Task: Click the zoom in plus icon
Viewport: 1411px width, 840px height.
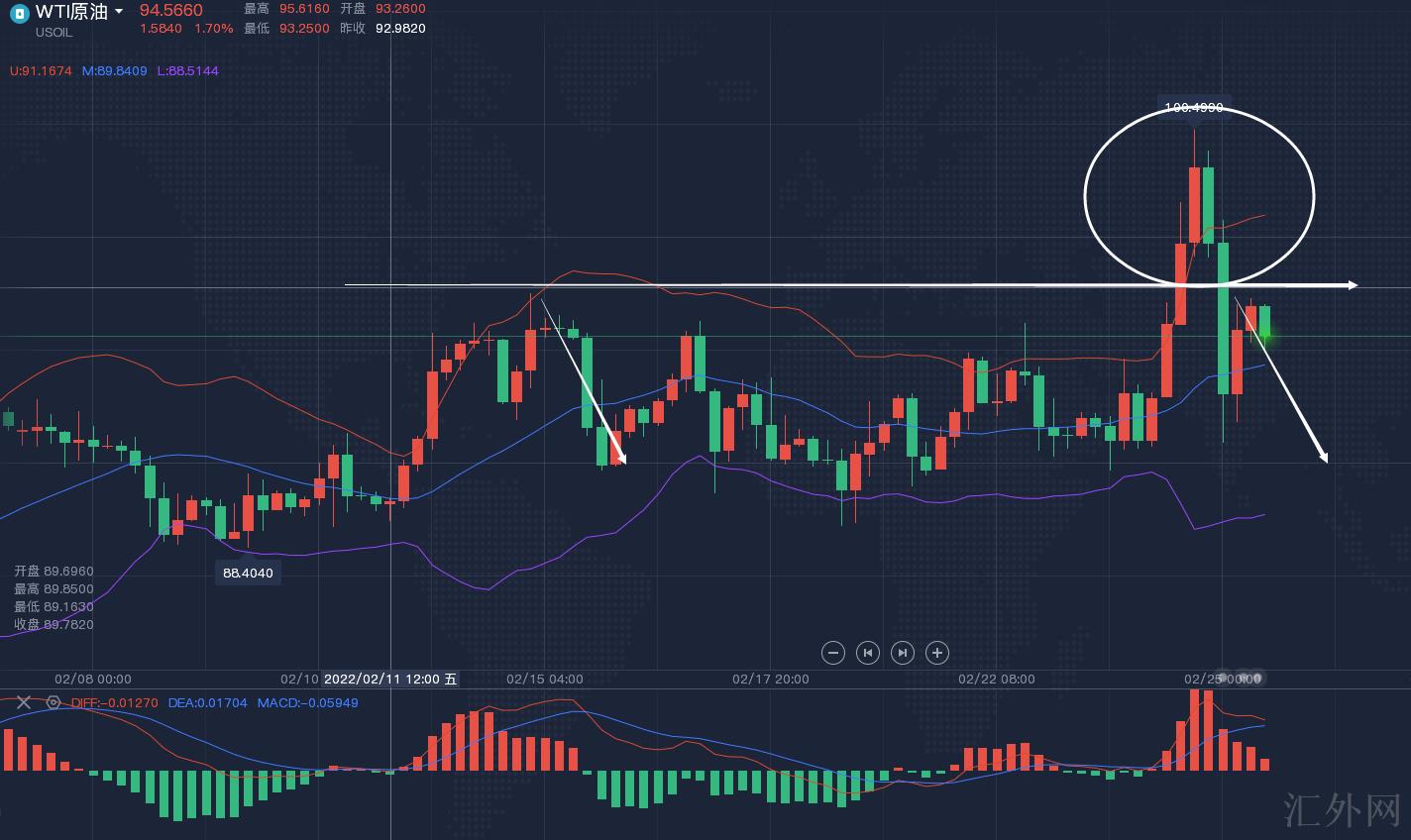Action: 937,653
